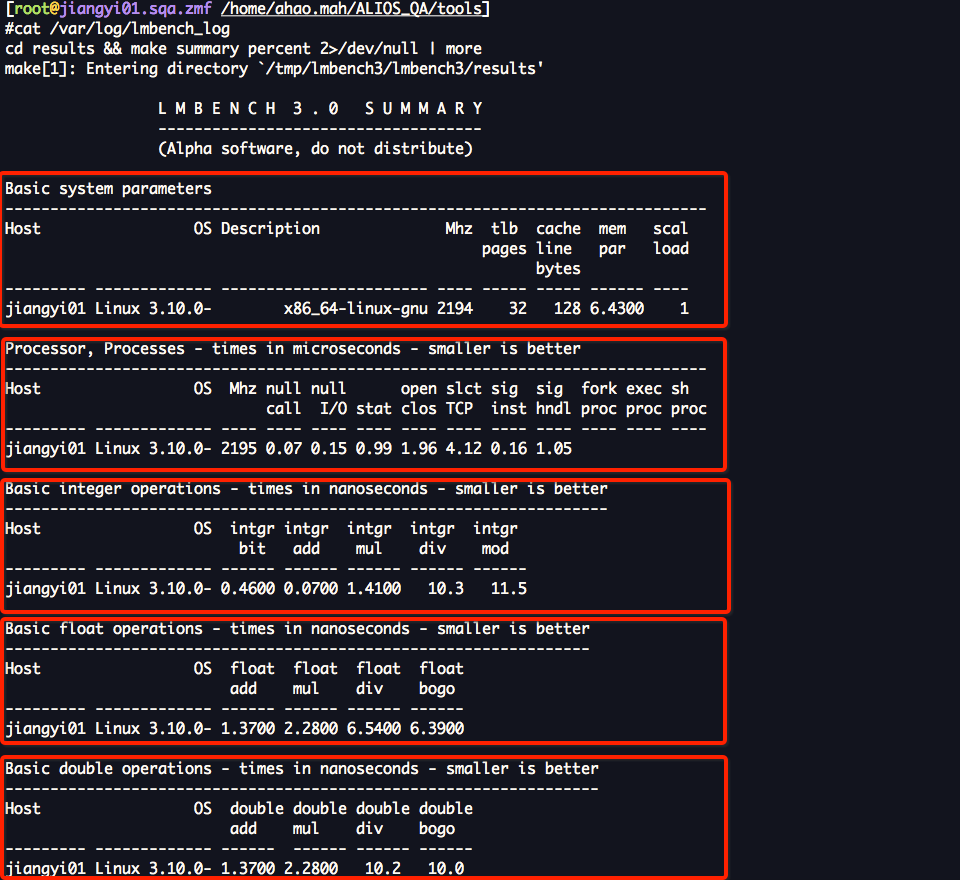
Task: Click the intgr mod value 11.5
Action: [x=509, y=589]
